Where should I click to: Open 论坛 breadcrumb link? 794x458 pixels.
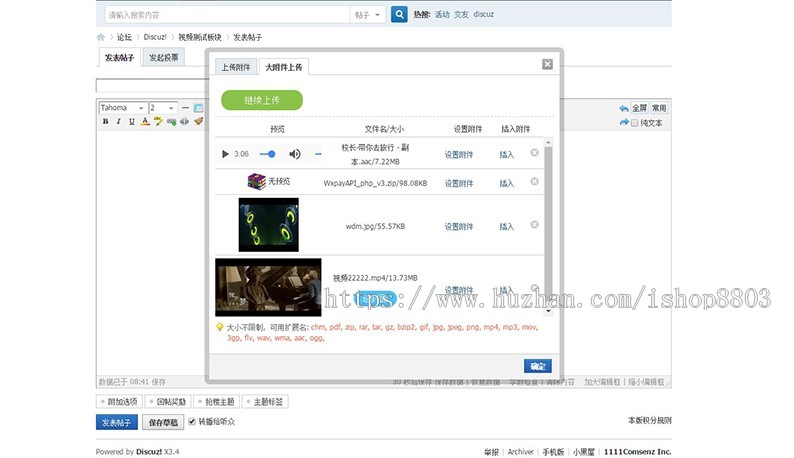124,37
